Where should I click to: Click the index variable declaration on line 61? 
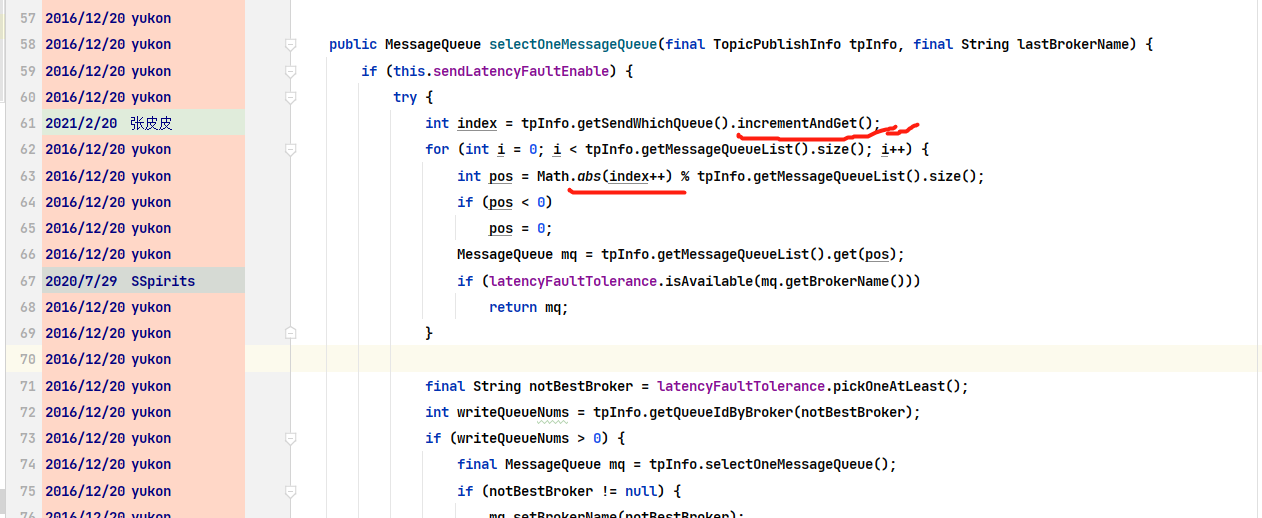[477, 123]
